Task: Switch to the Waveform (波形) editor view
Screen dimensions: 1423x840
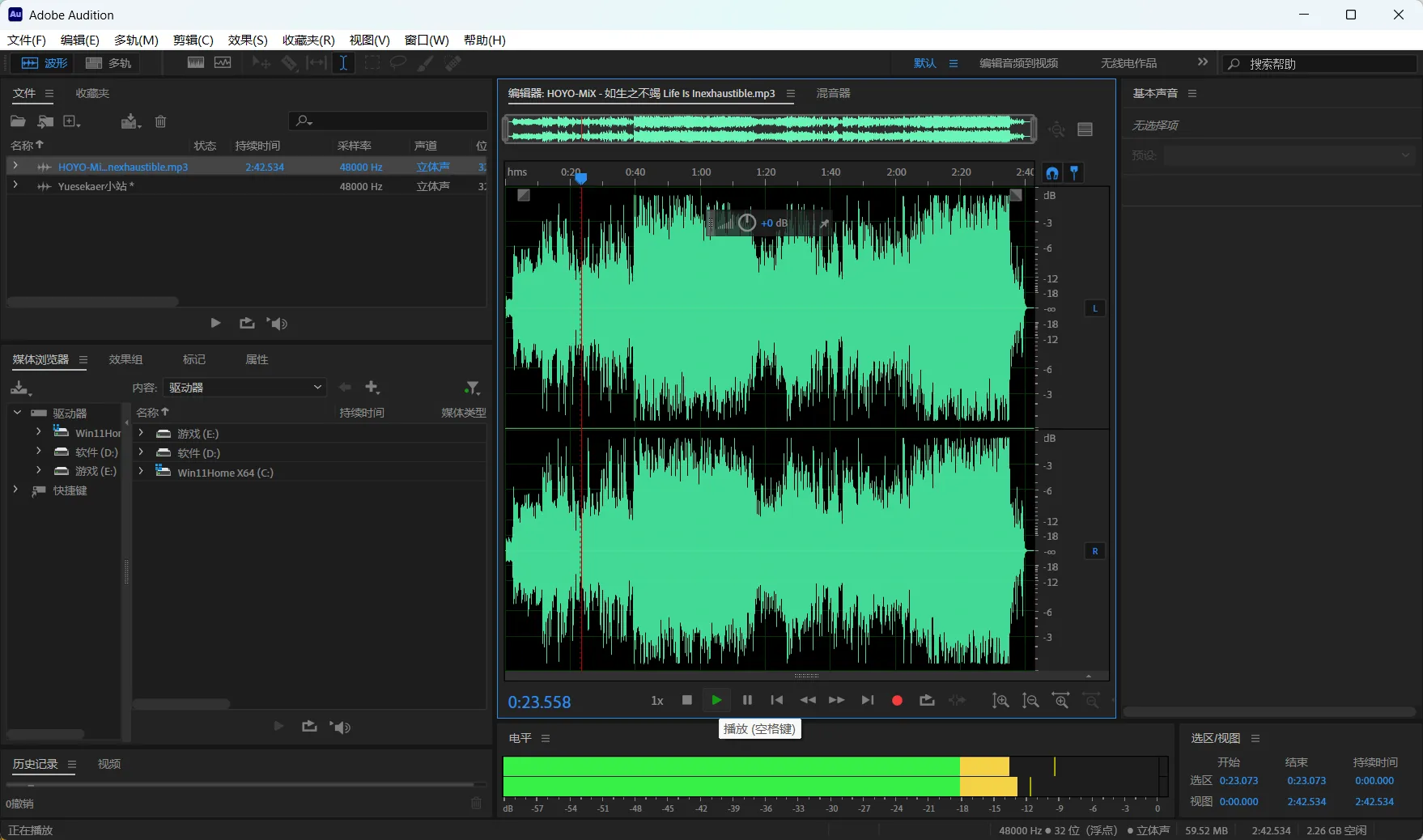Action: pos(44,63)
